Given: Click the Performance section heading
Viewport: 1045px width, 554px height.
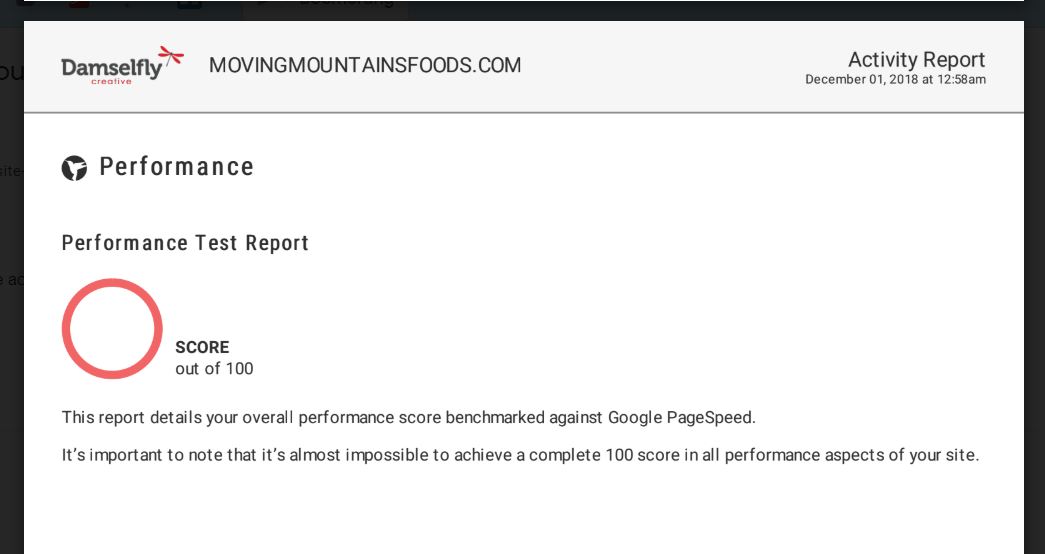Looking at the screenshot, I should click(177, 167).
